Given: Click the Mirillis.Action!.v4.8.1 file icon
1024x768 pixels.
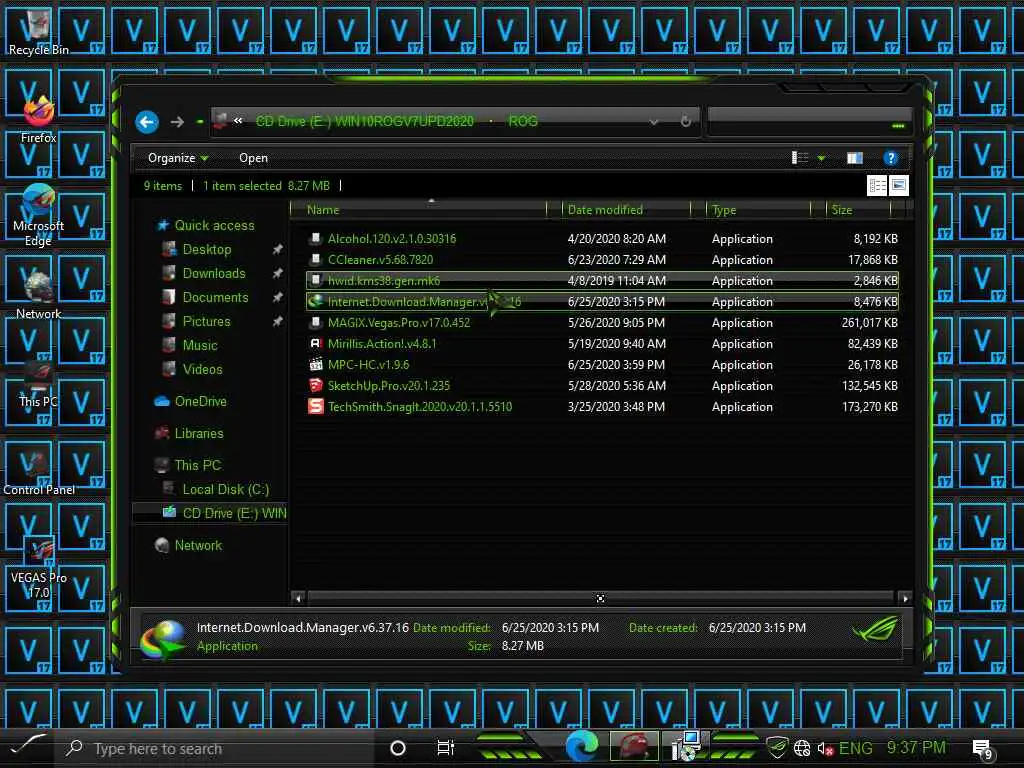Looking at the screenshot, I should coord(315,344).
